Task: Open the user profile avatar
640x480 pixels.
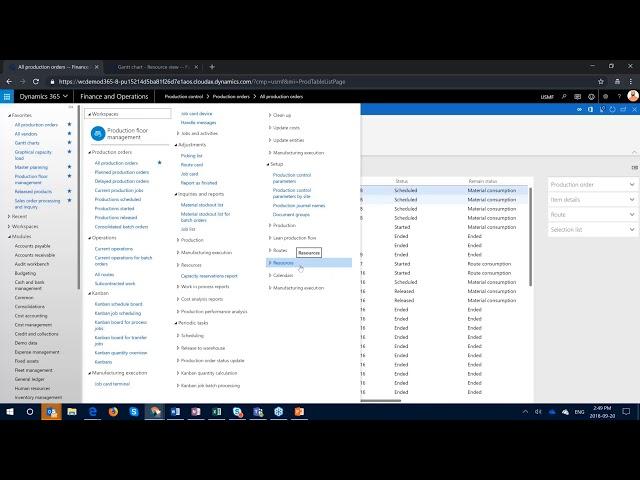Action: coord(633,96)
